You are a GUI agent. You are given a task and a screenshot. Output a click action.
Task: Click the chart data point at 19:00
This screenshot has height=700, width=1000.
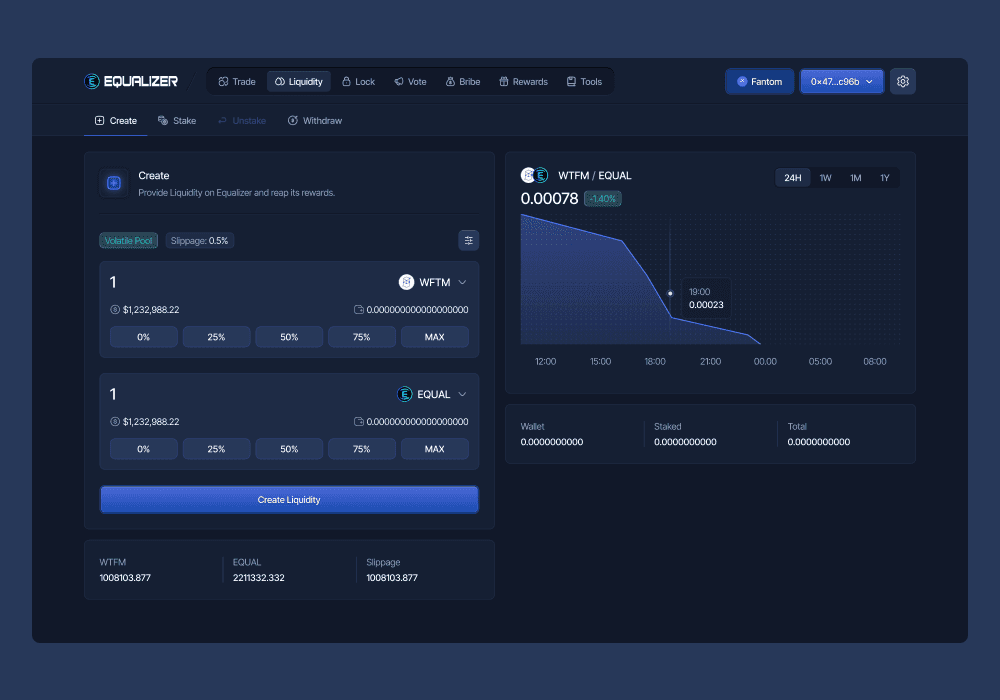point(670,293)
